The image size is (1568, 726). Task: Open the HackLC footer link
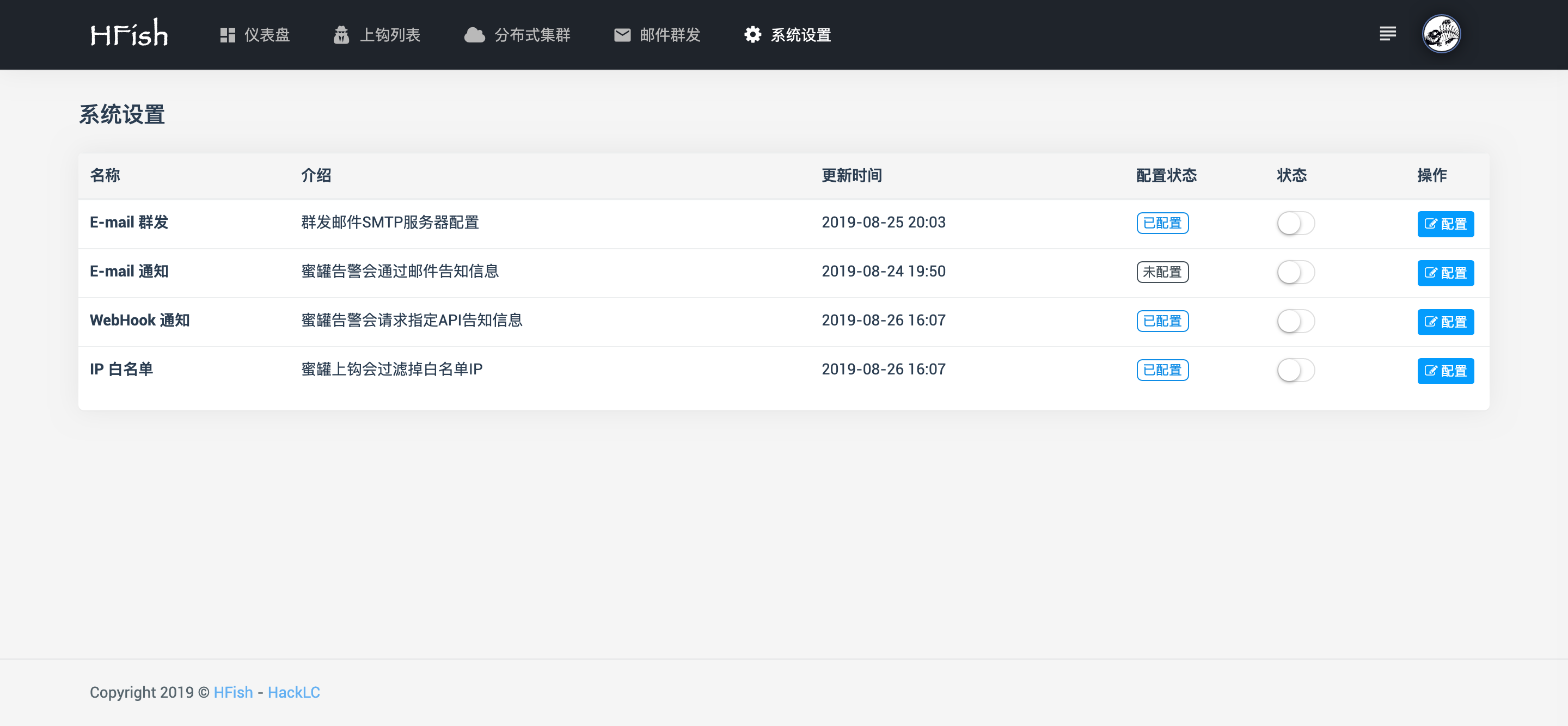coord(293,692)
